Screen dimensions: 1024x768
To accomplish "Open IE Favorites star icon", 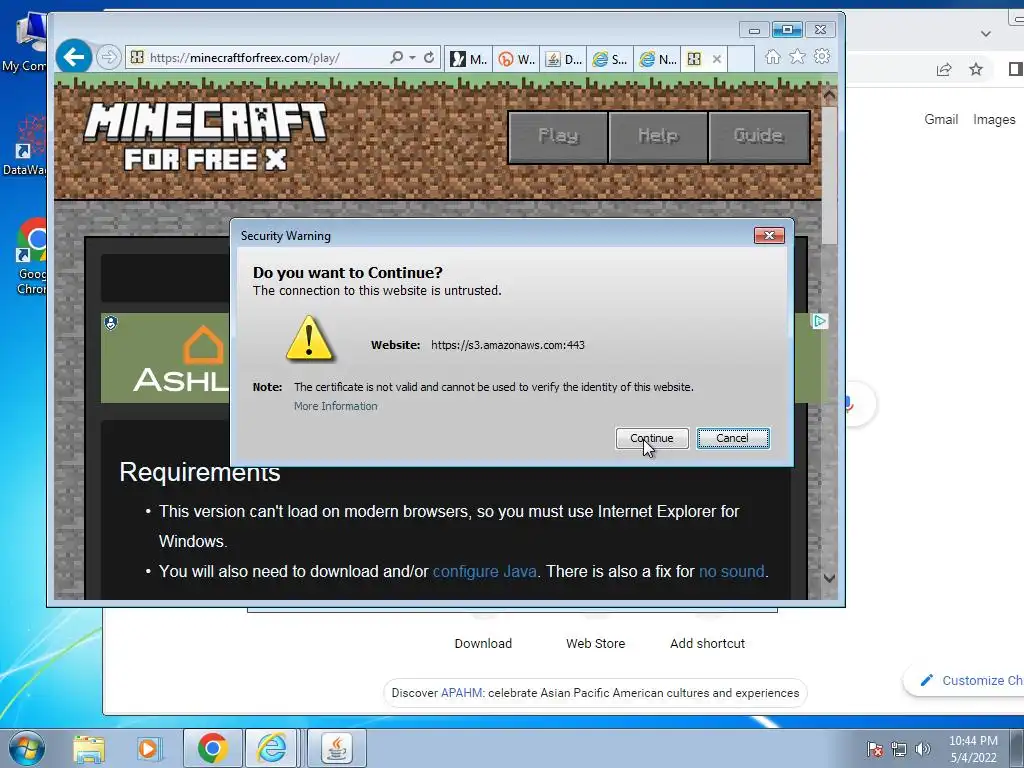I will (x=797, y=57).
